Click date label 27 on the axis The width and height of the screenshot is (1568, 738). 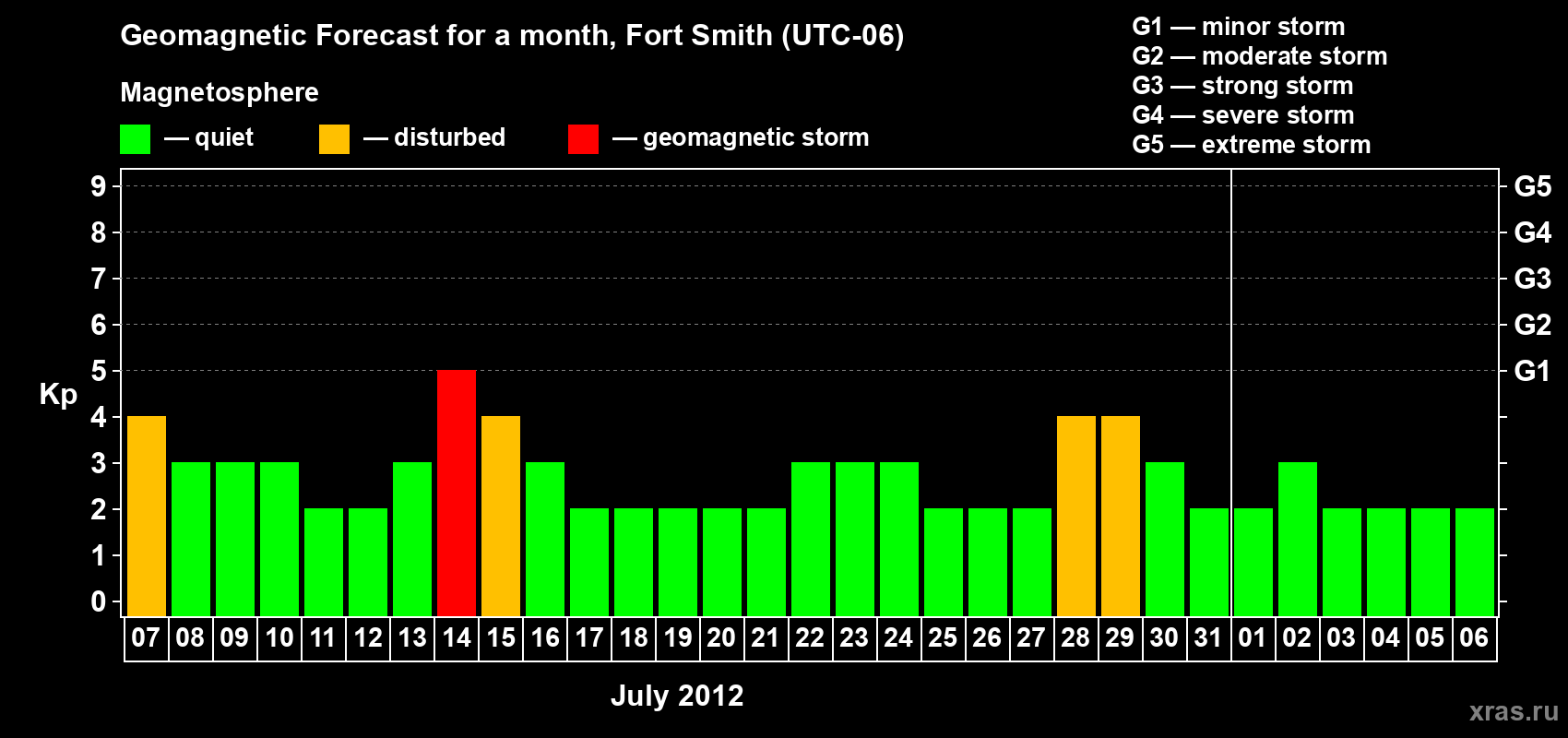click(1031, 637)
